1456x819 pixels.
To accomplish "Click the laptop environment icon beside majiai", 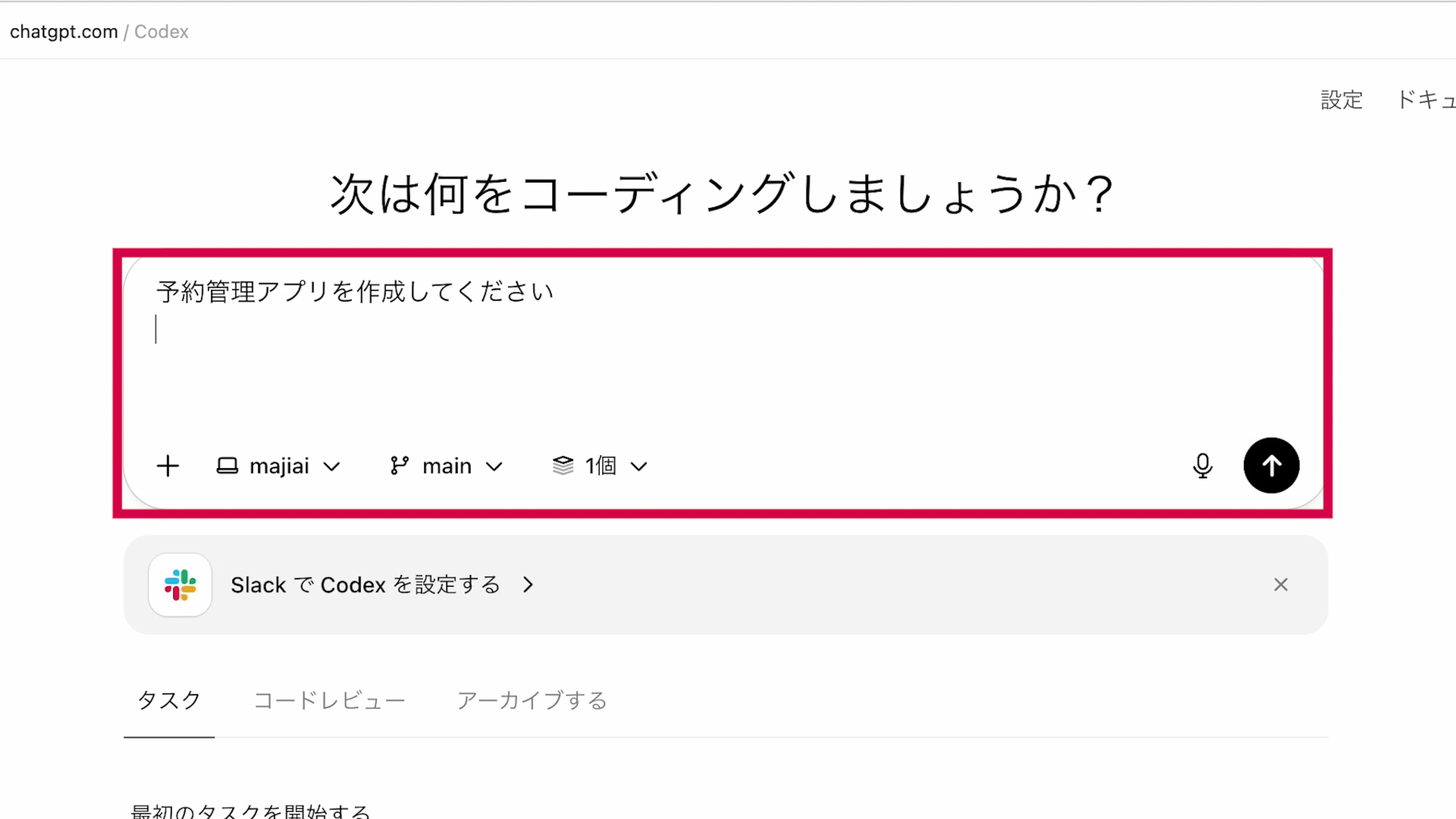I will [x=227, y=466].
